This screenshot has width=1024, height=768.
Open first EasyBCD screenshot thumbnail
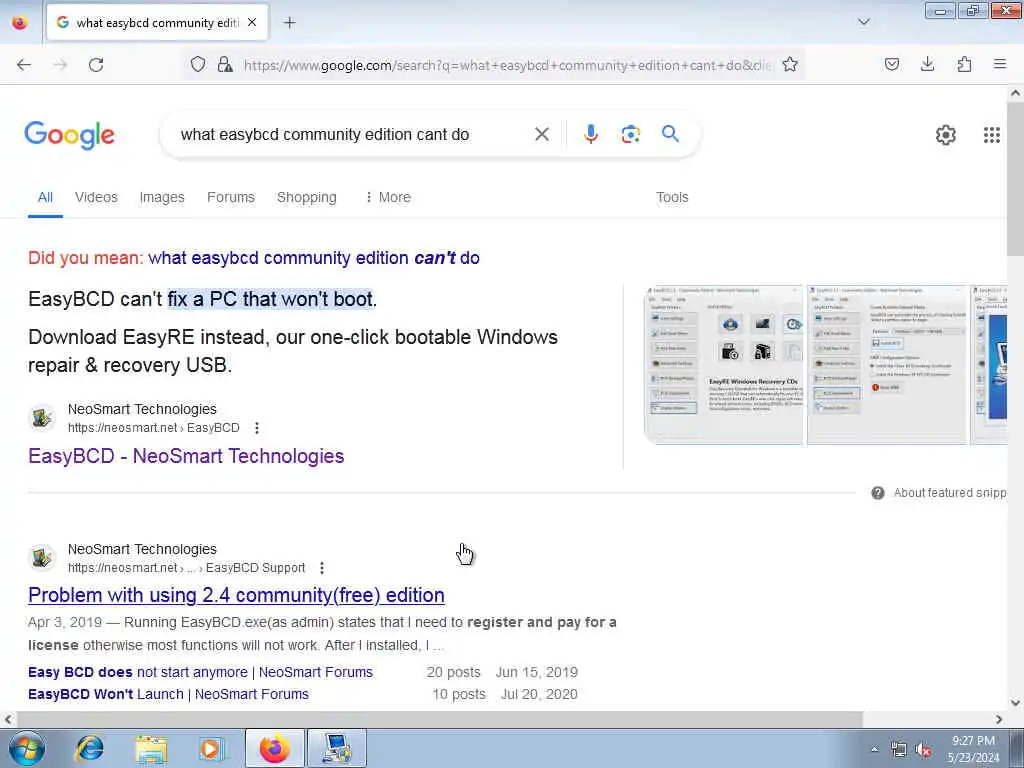(724, 365)
